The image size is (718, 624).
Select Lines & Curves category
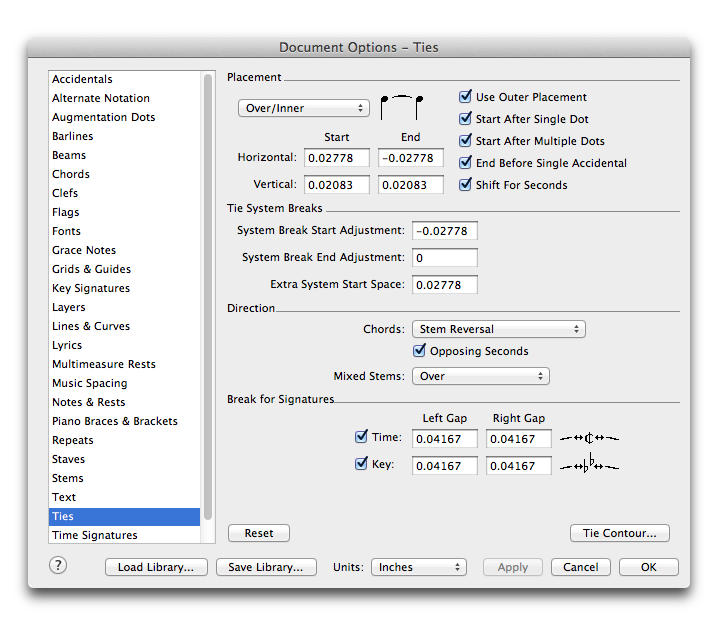pos(125,326)
